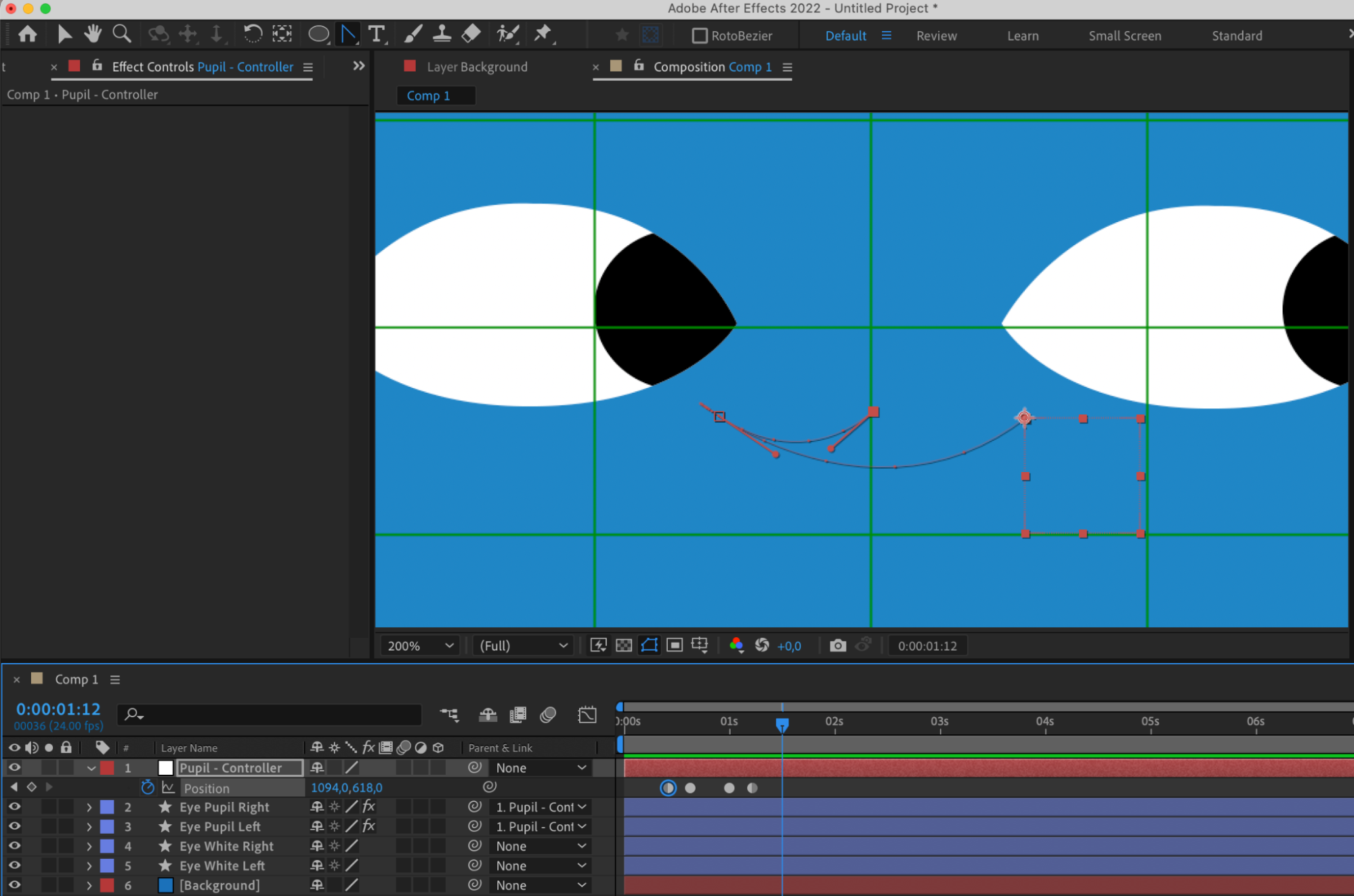Open parent dropdown for Pupil - Controller
Image resolution: width=1354 pixels, height=896 pixels.
pos(541,768)
